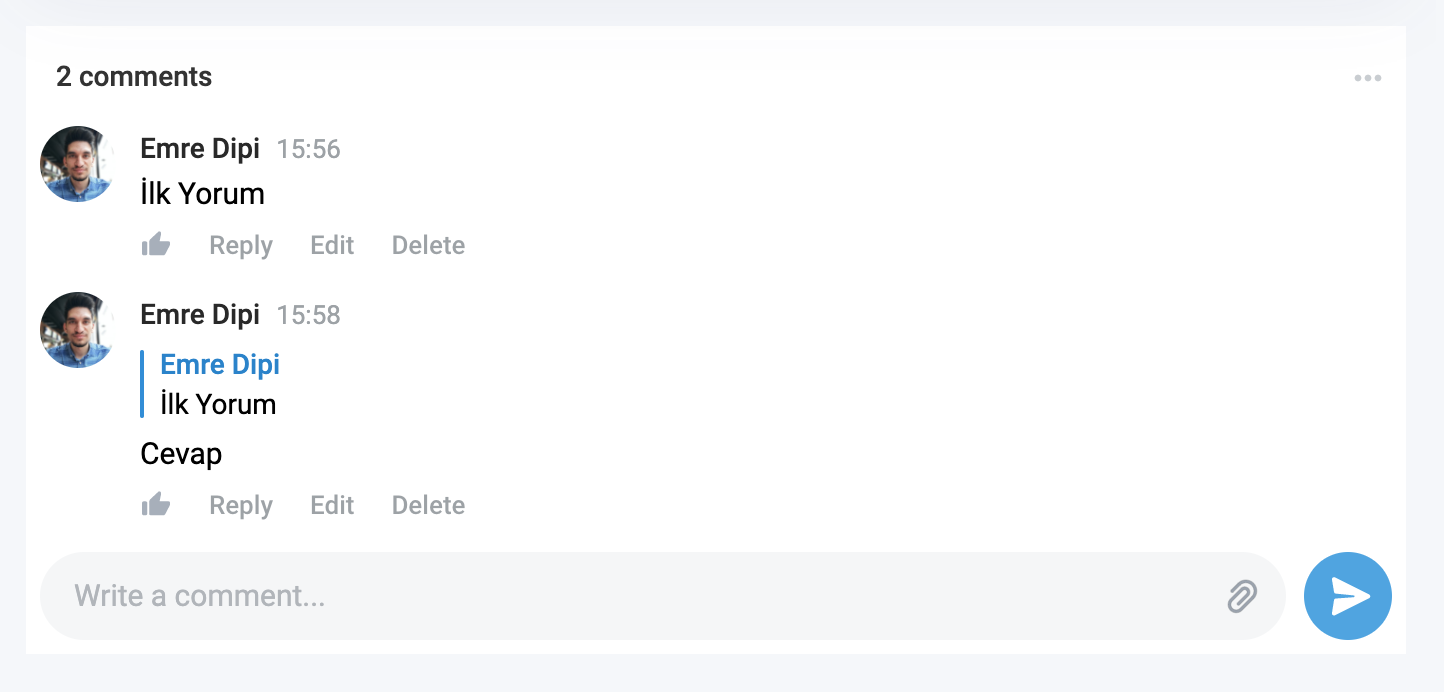1444x692 pixels.
Task: Reply to the "İlk Yorum" comment
Action: pos(241,246)
